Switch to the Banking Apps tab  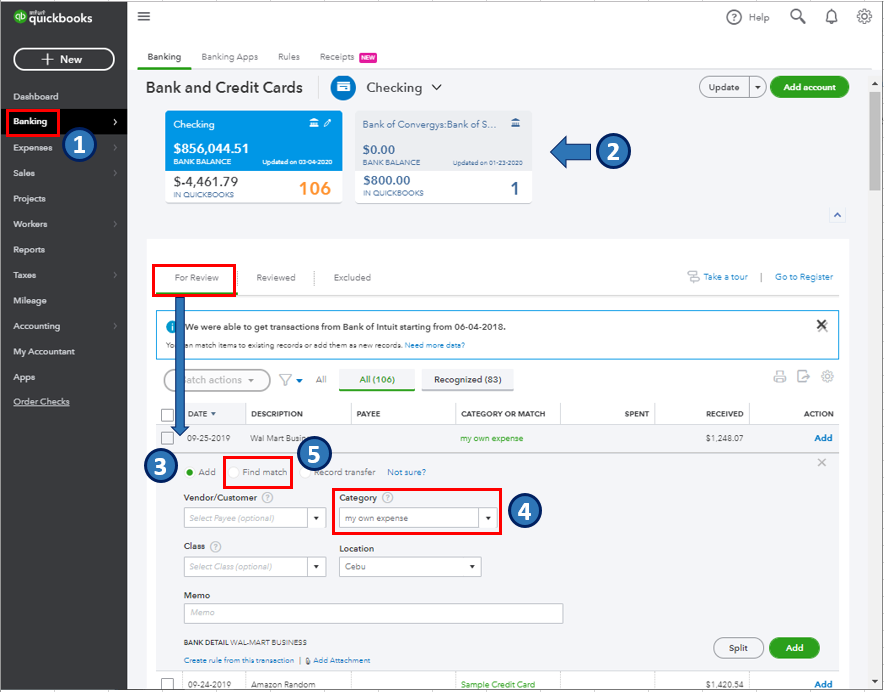pos(229,57)
